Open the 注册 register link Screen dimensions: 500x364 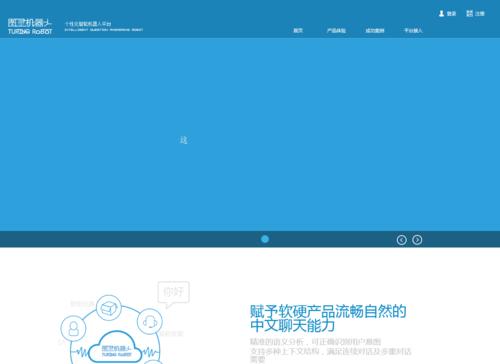pos(480,14)
